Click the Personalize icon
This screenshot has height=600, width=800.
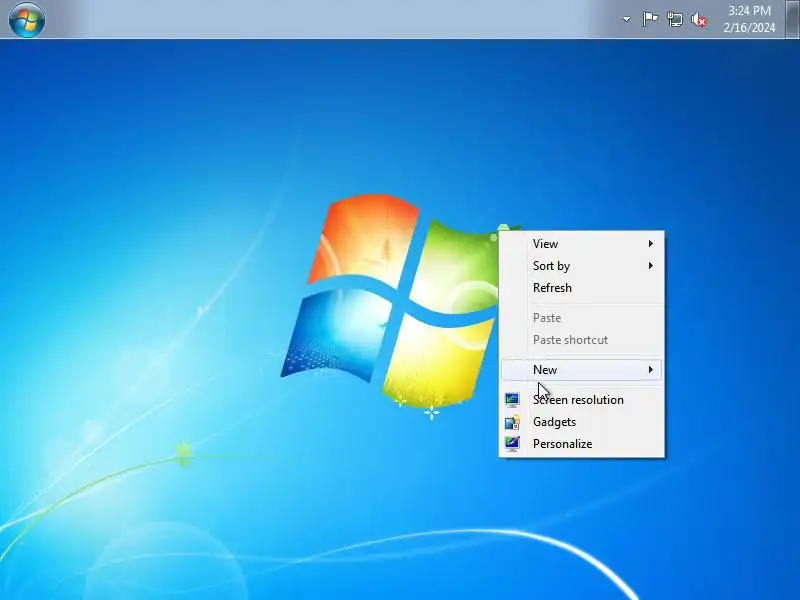[x=512, y=443]
